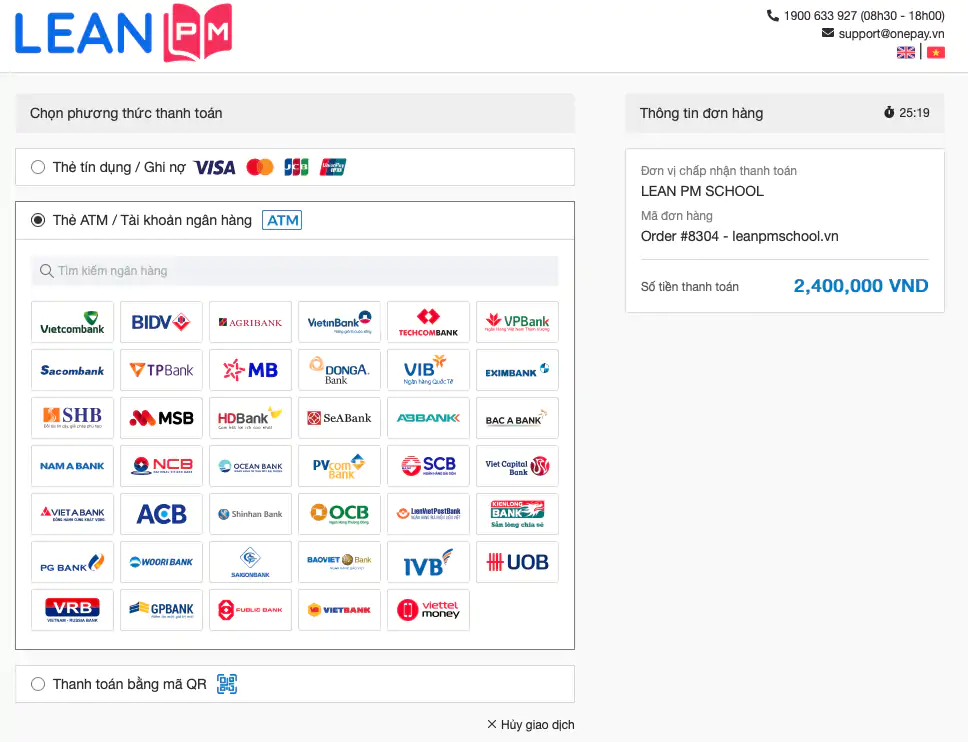Choose the SCB bank tile
The image size is (968, 742).
point(428,466)
